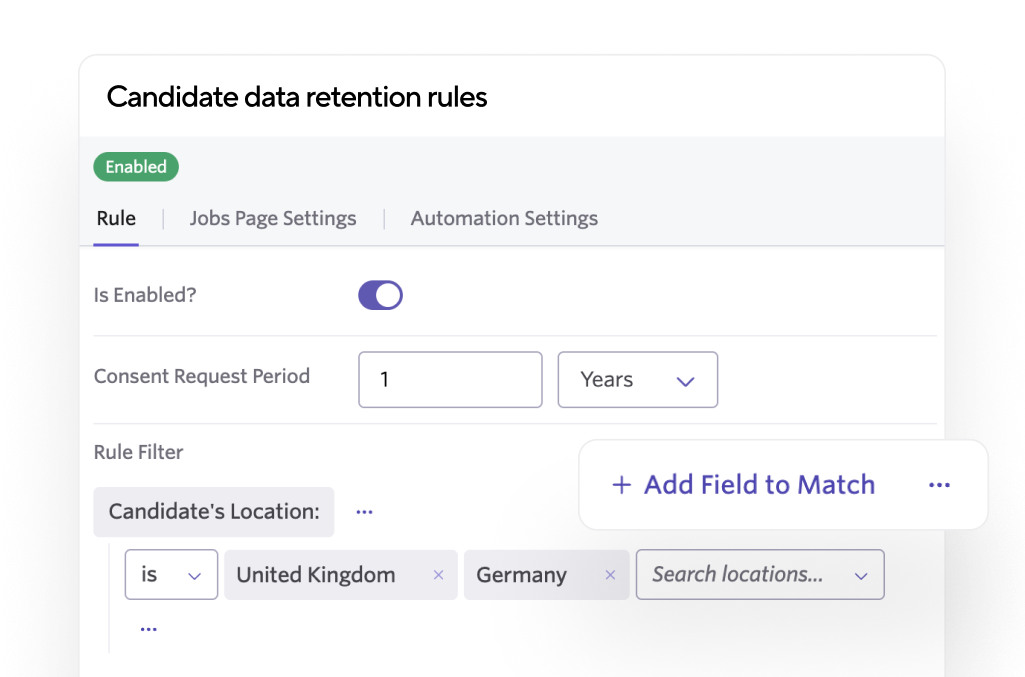
Task: Click the green Enabled status badge
Action: click(135, 167)
